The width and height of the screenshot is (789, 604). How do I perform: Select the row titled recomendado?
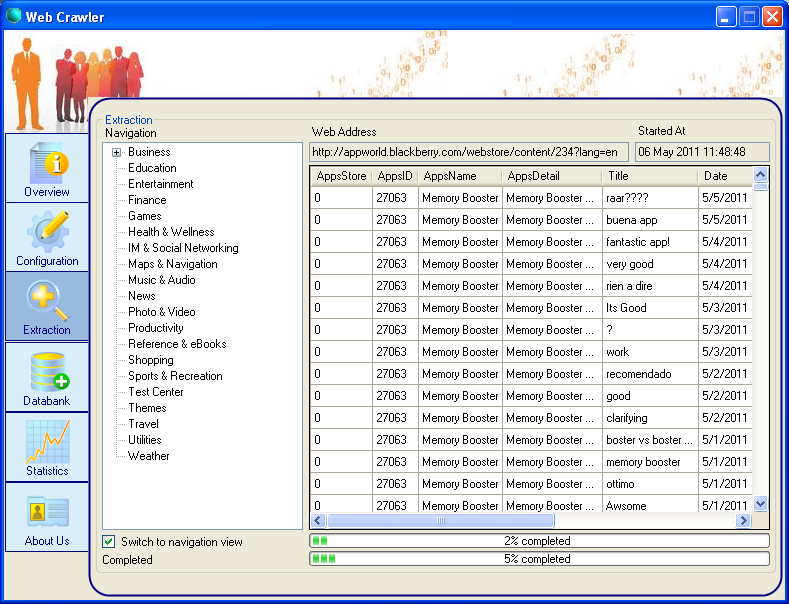coord(531,374)
